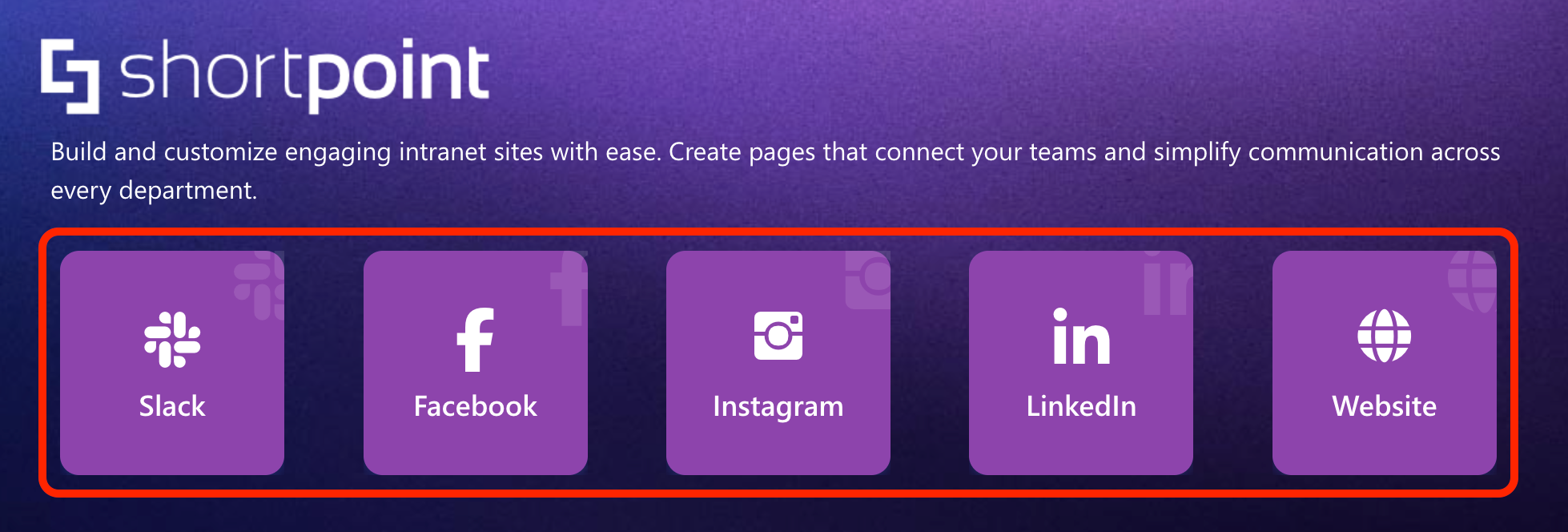Viewport: 1568px width, 532px height.
Task: Follow the Website label link
Action: pos(1385,406)
